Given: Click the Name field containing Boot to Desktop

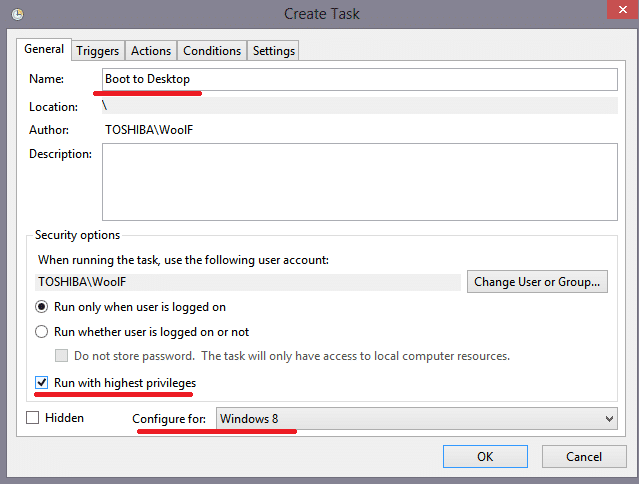Looking at the screenshot, I should (x=360, y=79).
